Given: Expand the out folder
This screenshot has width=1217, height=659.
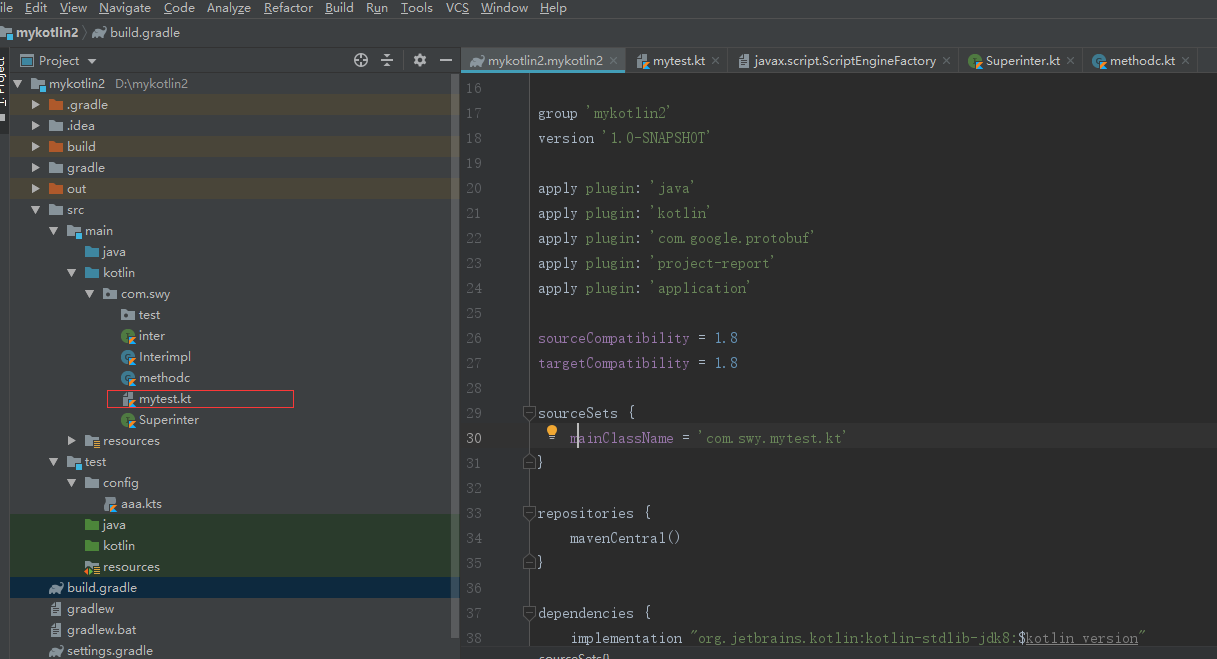Looking at the screenshot, I should 35,188.
